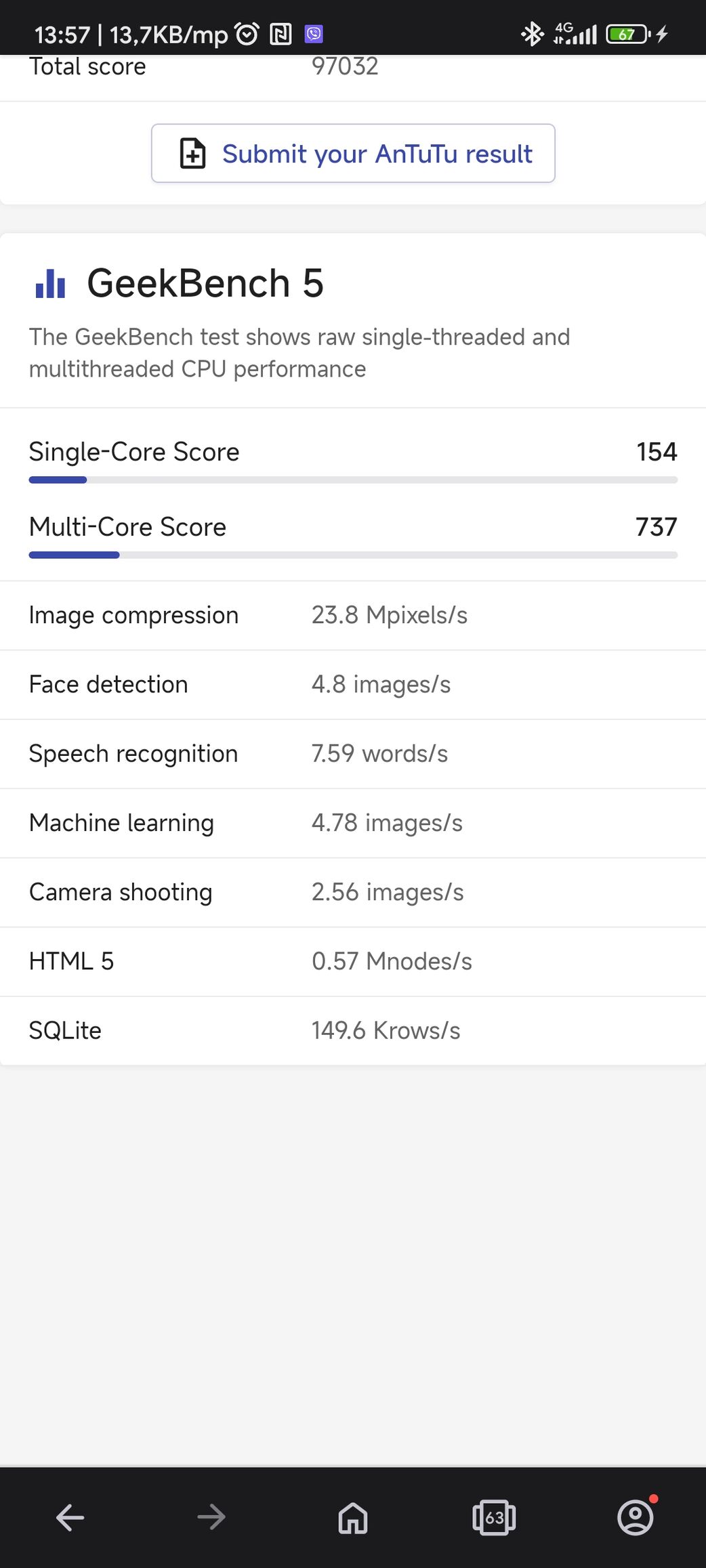Go to browser home page
The image size is (706, 1568).
pos(353,1517)
